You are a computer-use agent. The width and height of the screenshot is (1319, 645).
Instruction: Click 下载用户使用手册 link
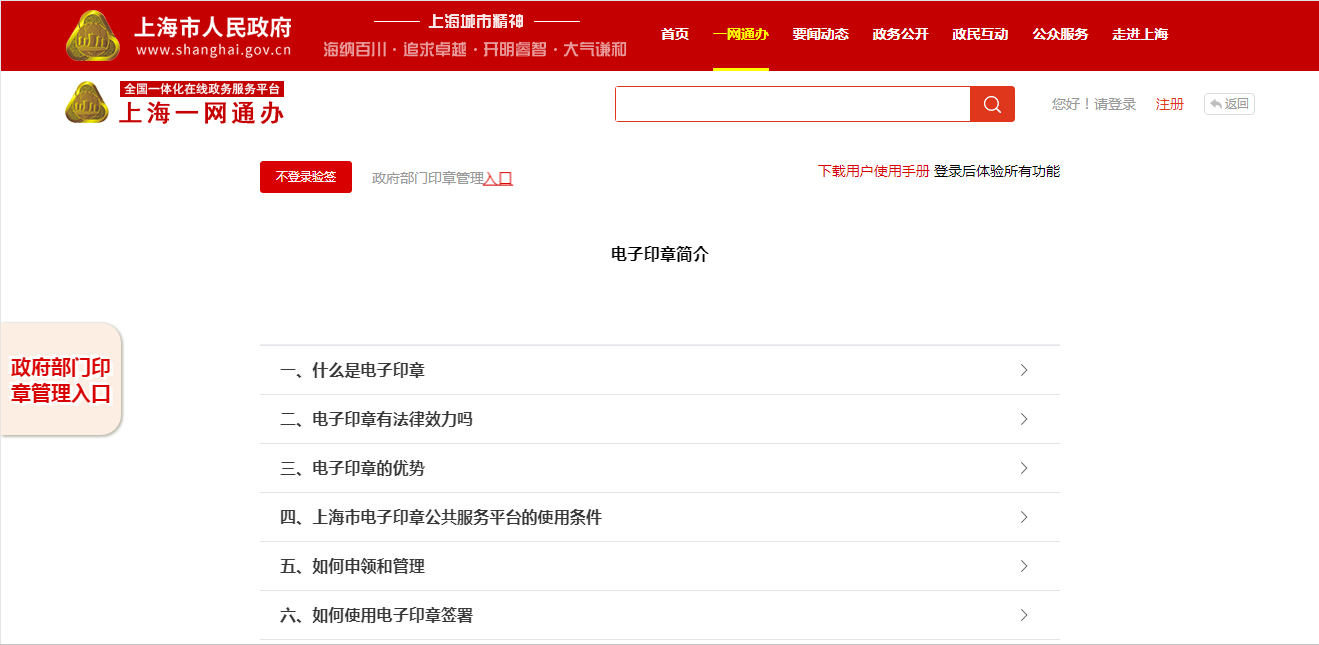click(874, 171)
